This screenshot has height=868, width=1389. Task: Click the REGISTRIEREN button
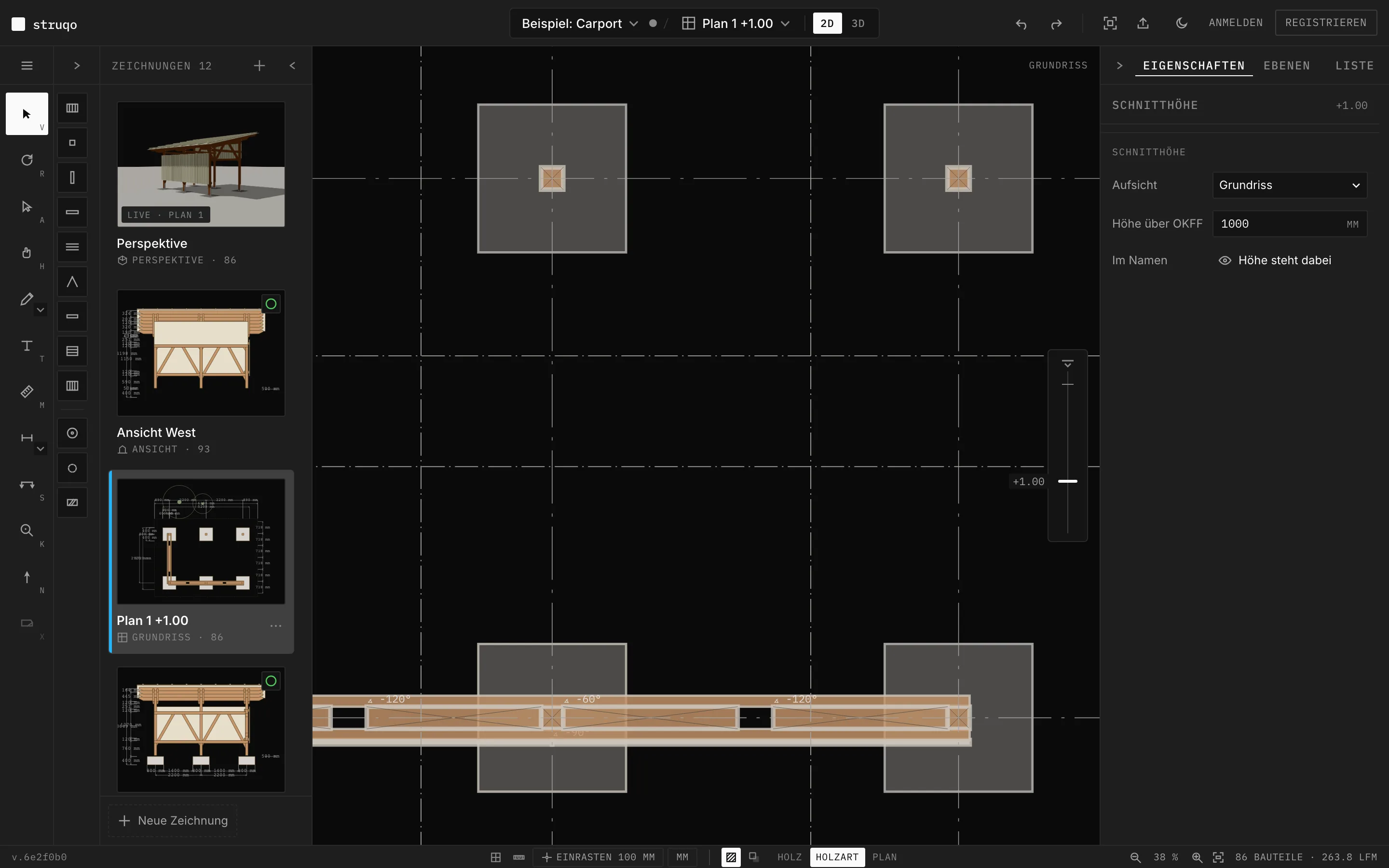click(x=1326, y=22)
